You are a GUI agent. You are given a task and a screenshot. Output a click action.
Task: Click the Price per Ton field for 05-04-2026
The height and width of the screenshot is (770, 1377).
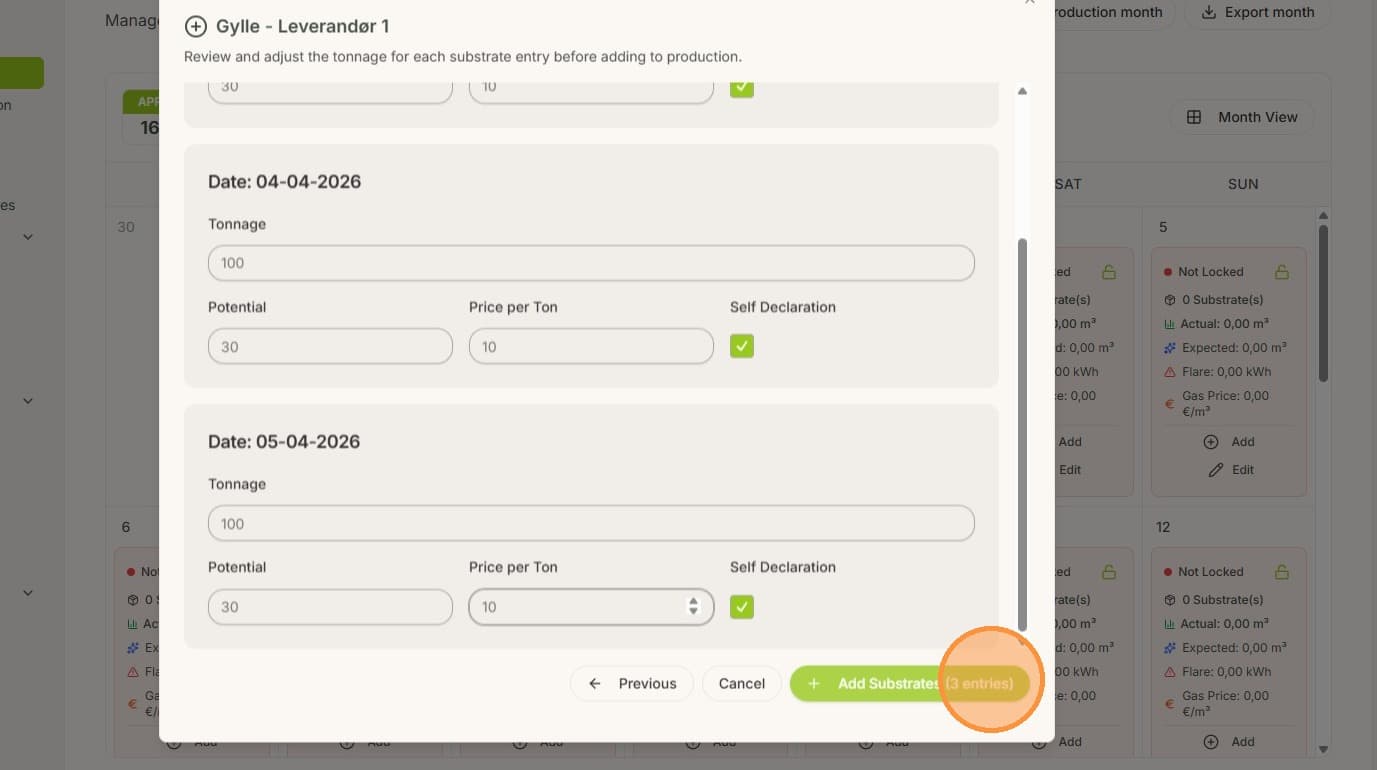click(x=591, y=607)
